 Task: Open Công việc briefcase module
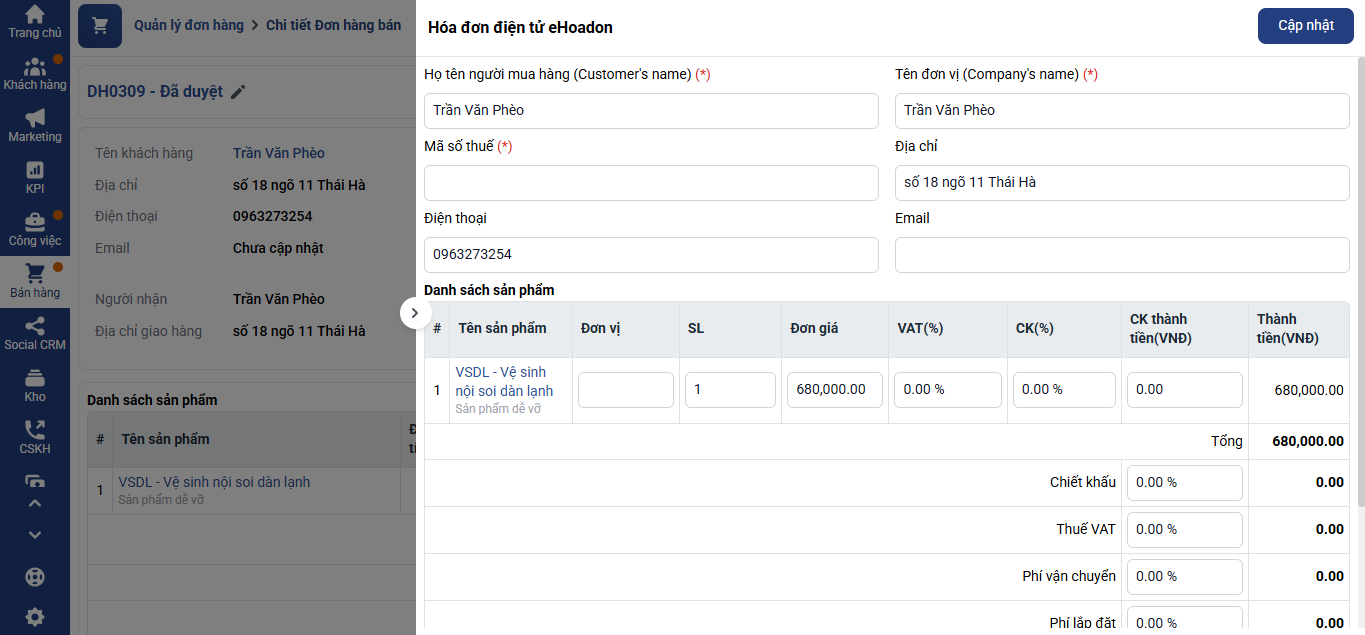coord(35,229)
